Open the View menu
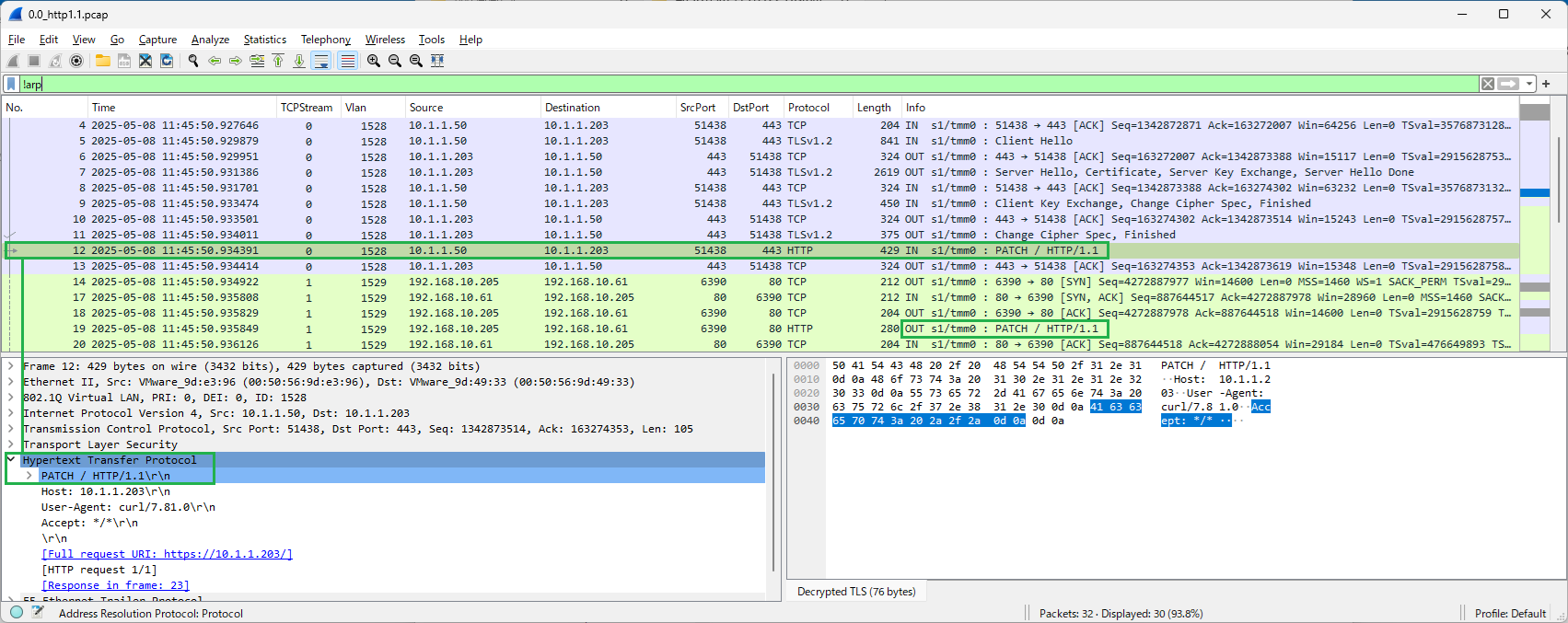1568x623 pixels. coord(84,40)
